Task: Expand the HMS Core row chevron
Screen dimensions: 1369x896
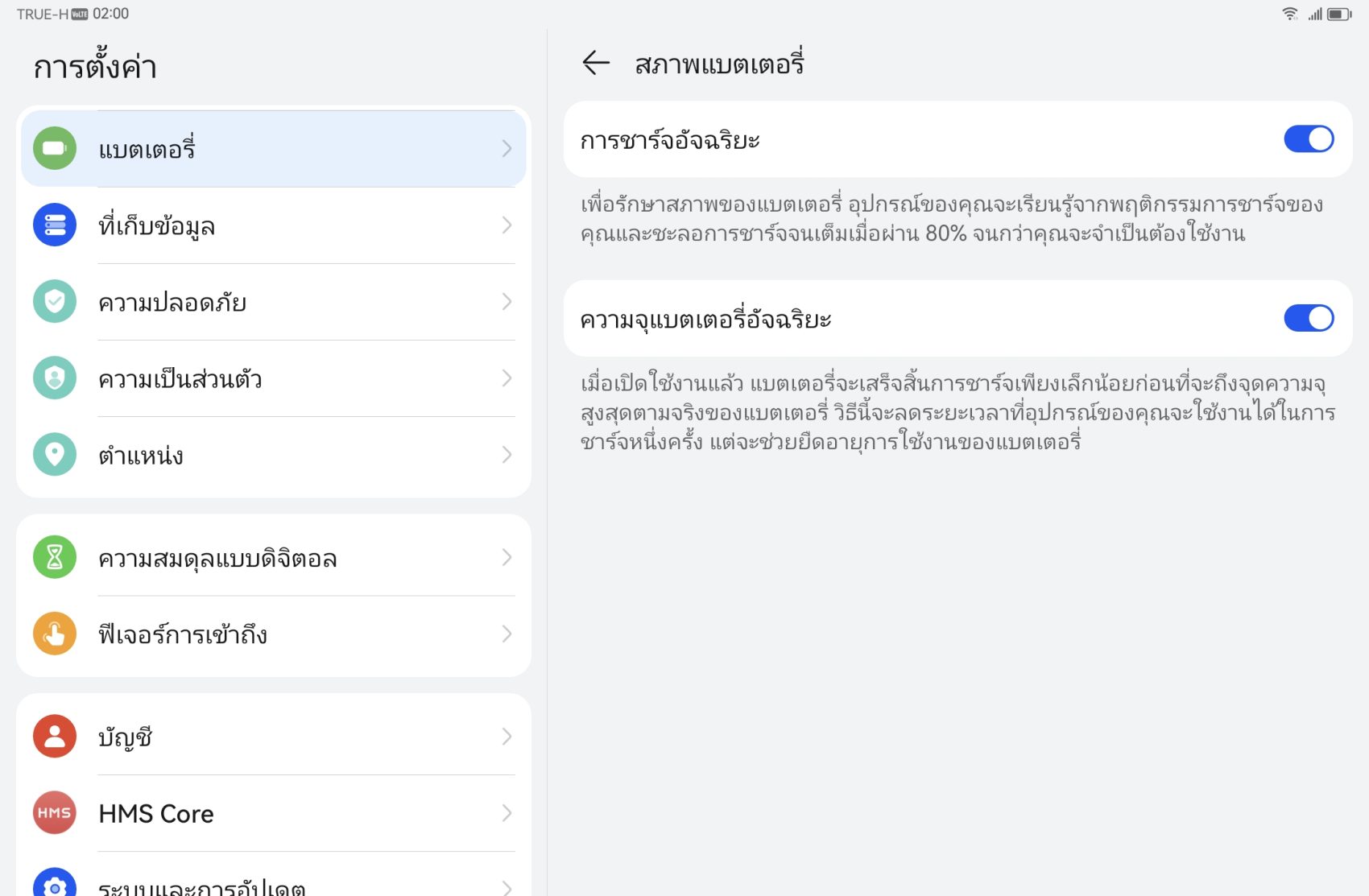Action: pyautogui.click(x=507, y=812)
